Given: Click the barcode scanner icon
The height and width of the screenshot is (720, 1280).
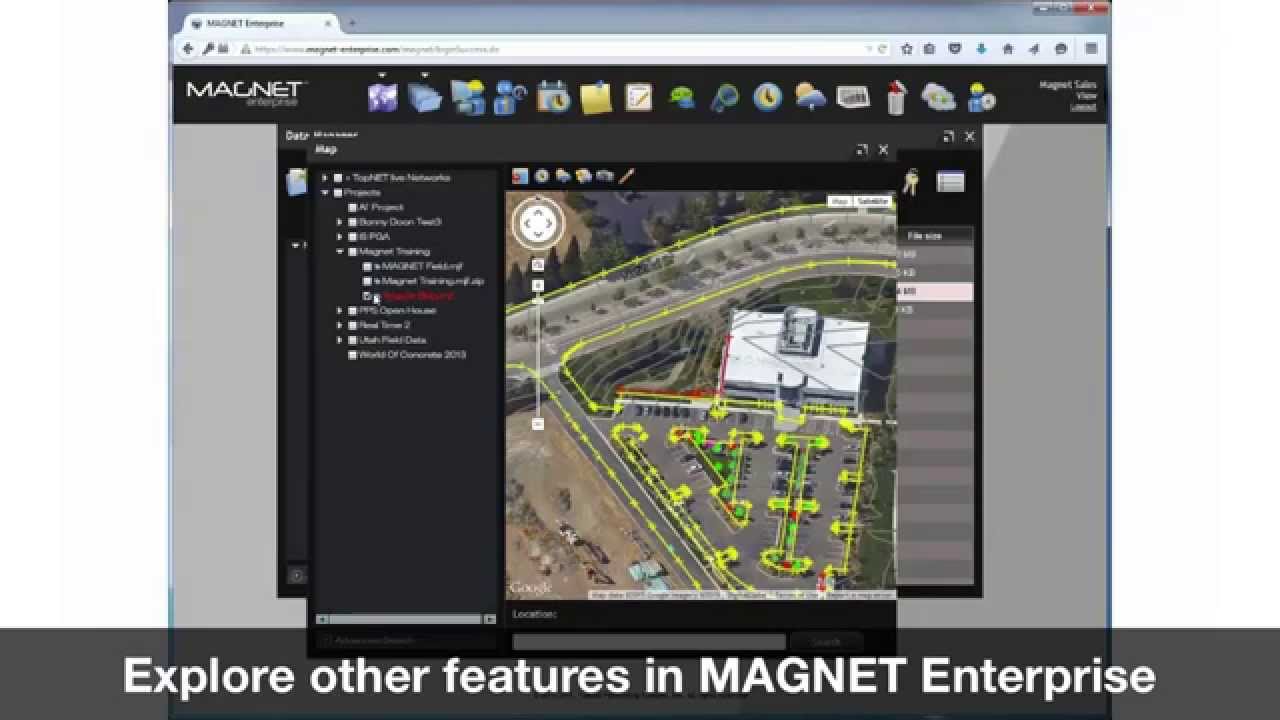Looking at the screenshot, I should click(x=853, y=97).
